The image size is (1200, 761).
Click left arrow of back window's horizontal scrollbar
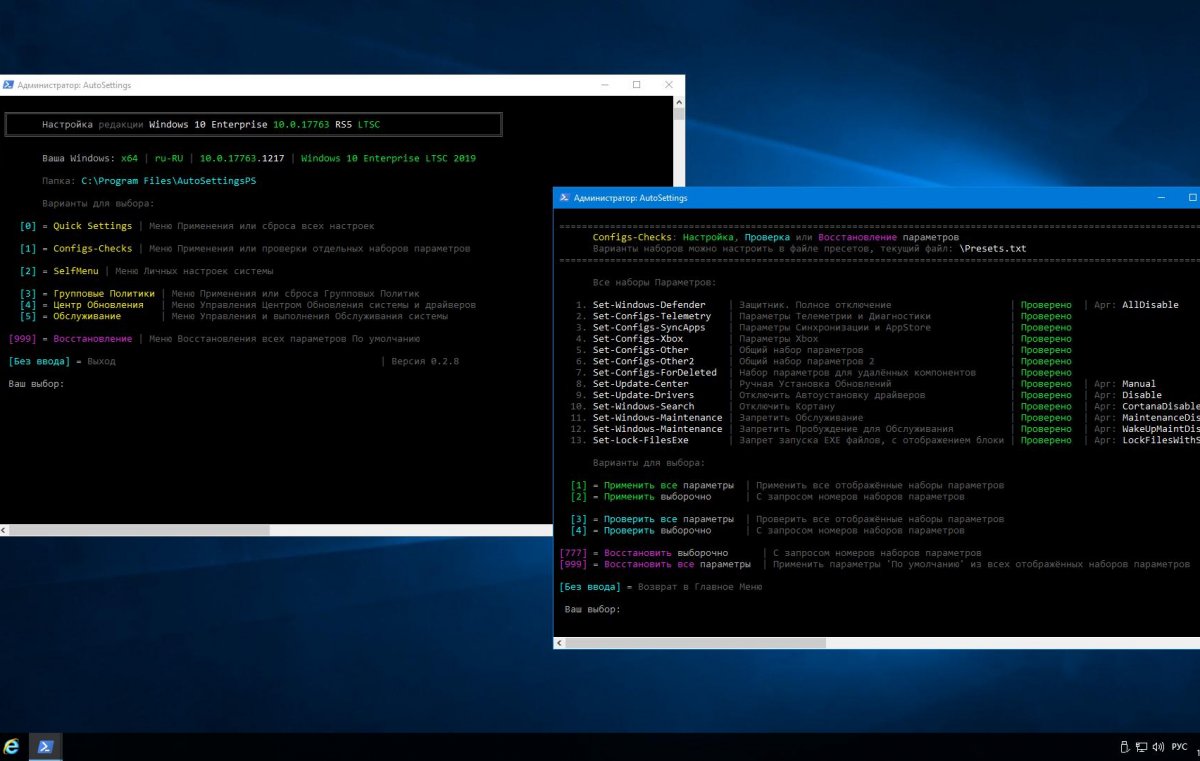coord(4,530)
